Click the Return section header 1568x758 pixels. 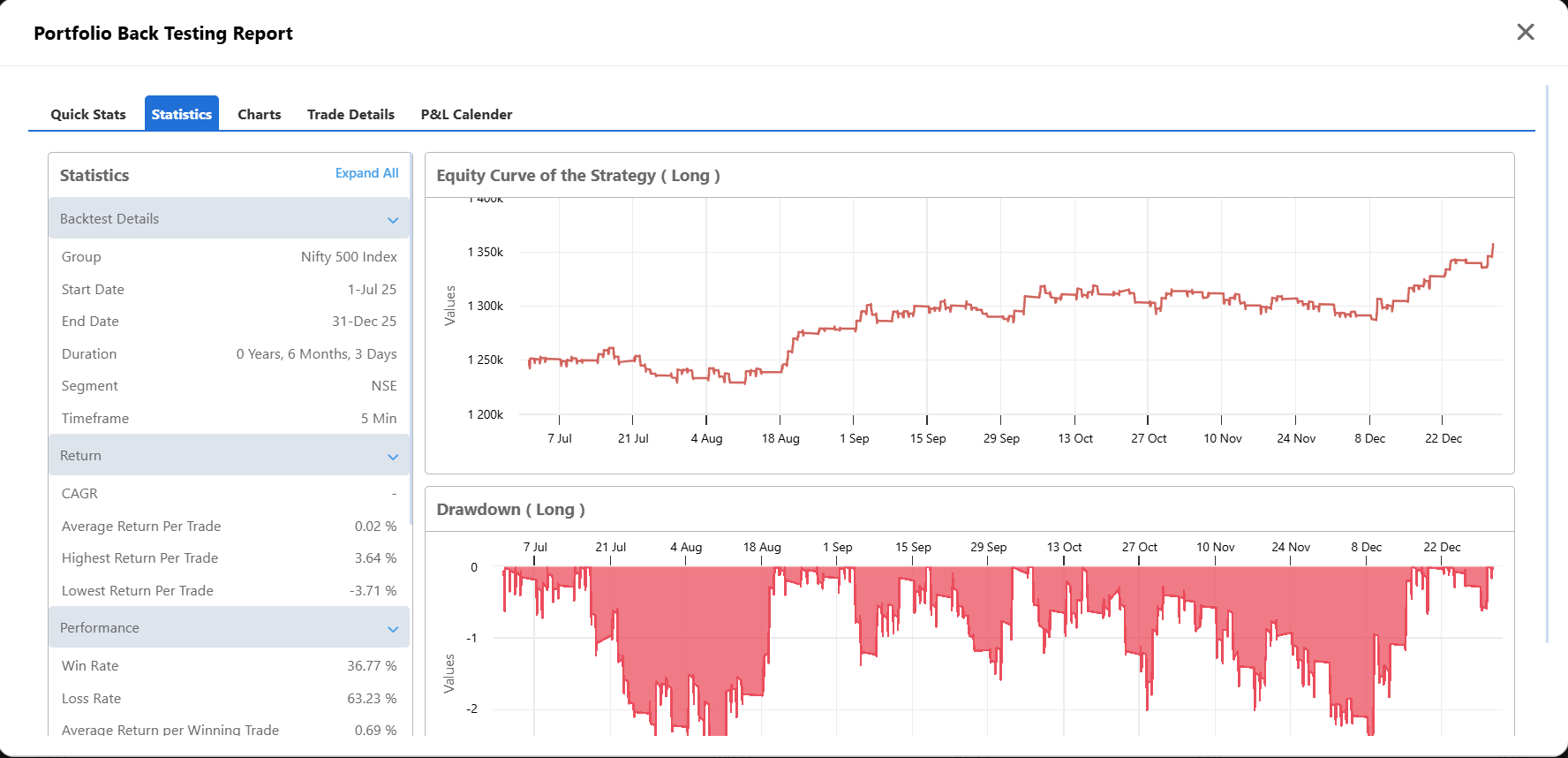[x=230, y=455]
